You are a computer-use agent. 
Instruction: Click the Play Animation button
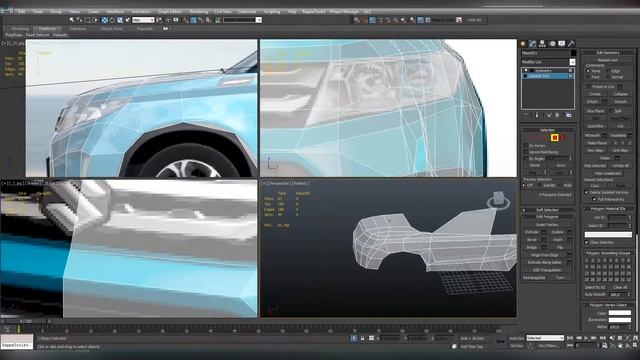pos(586,338)
